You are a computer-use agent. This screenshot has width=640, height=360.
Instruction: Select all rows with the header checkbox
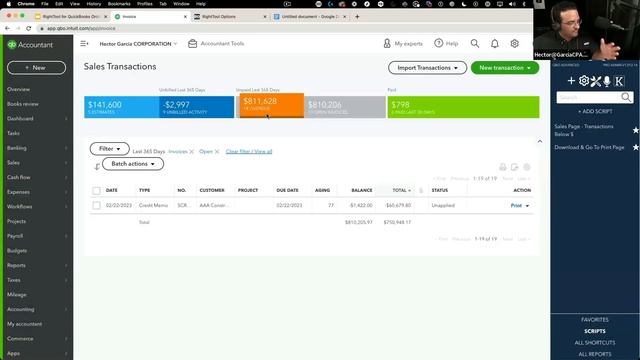(x=96, y=191)
